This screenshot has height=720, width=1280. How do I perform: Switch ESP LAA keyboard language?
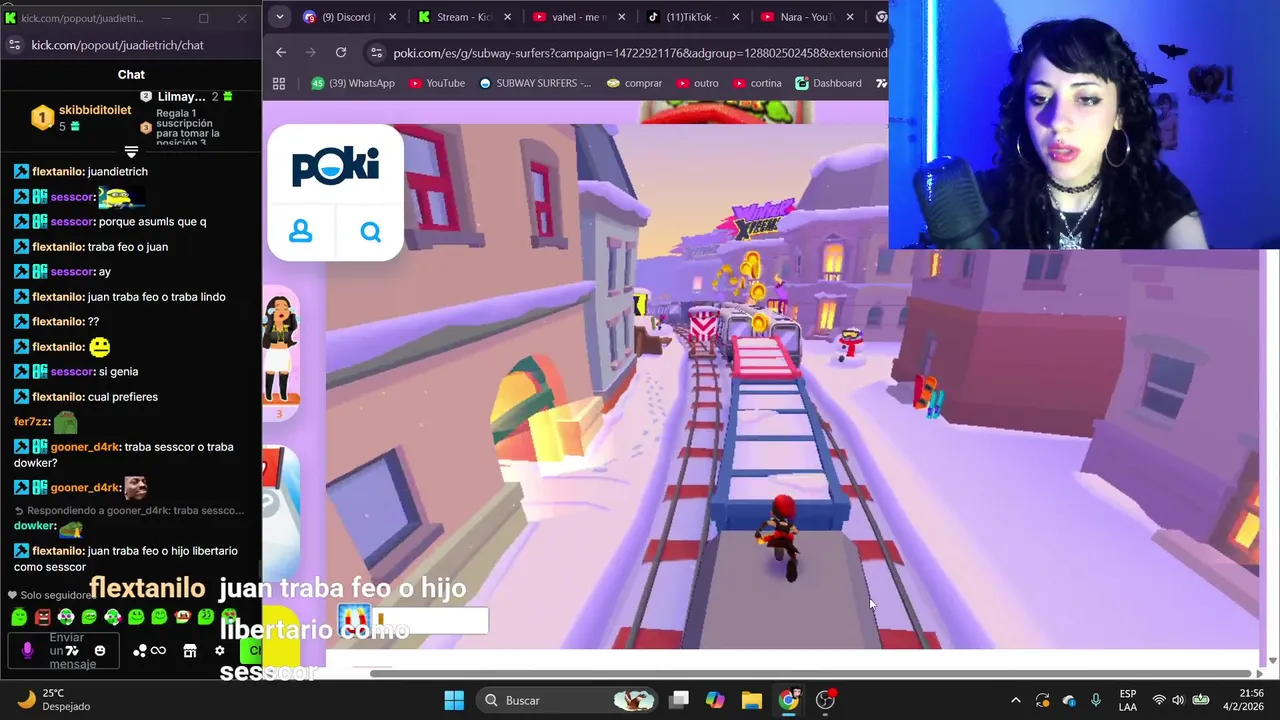(x=1128, y=700)
